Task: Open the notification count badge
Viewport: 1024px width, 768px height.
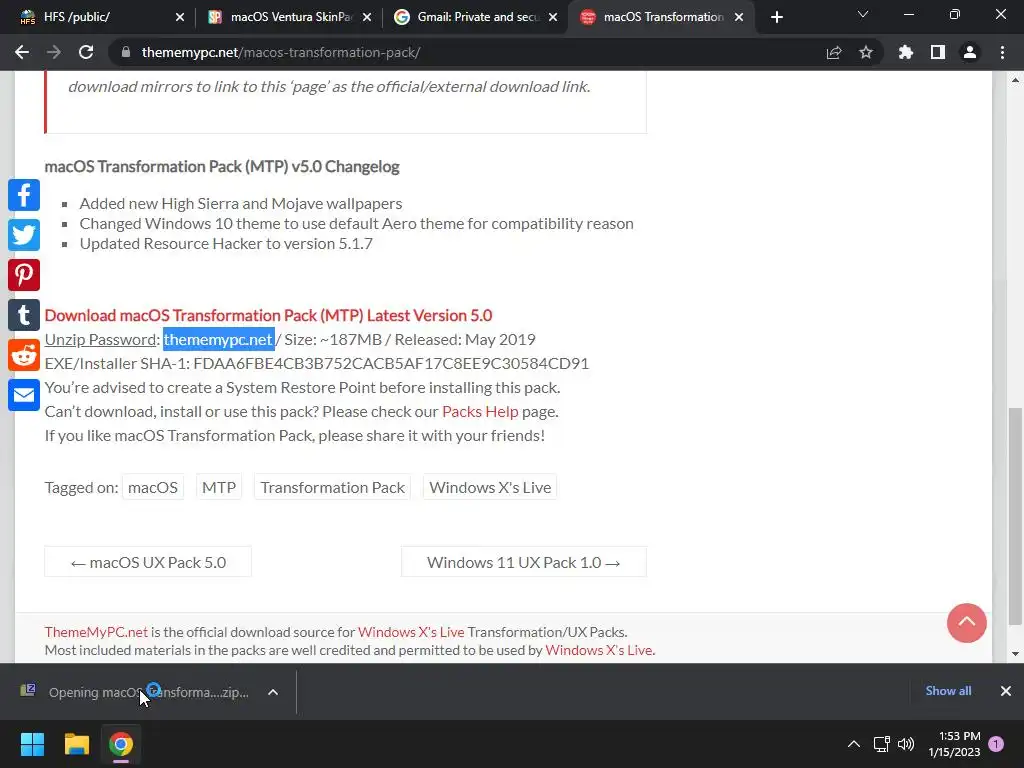Action: coord(996,744)
